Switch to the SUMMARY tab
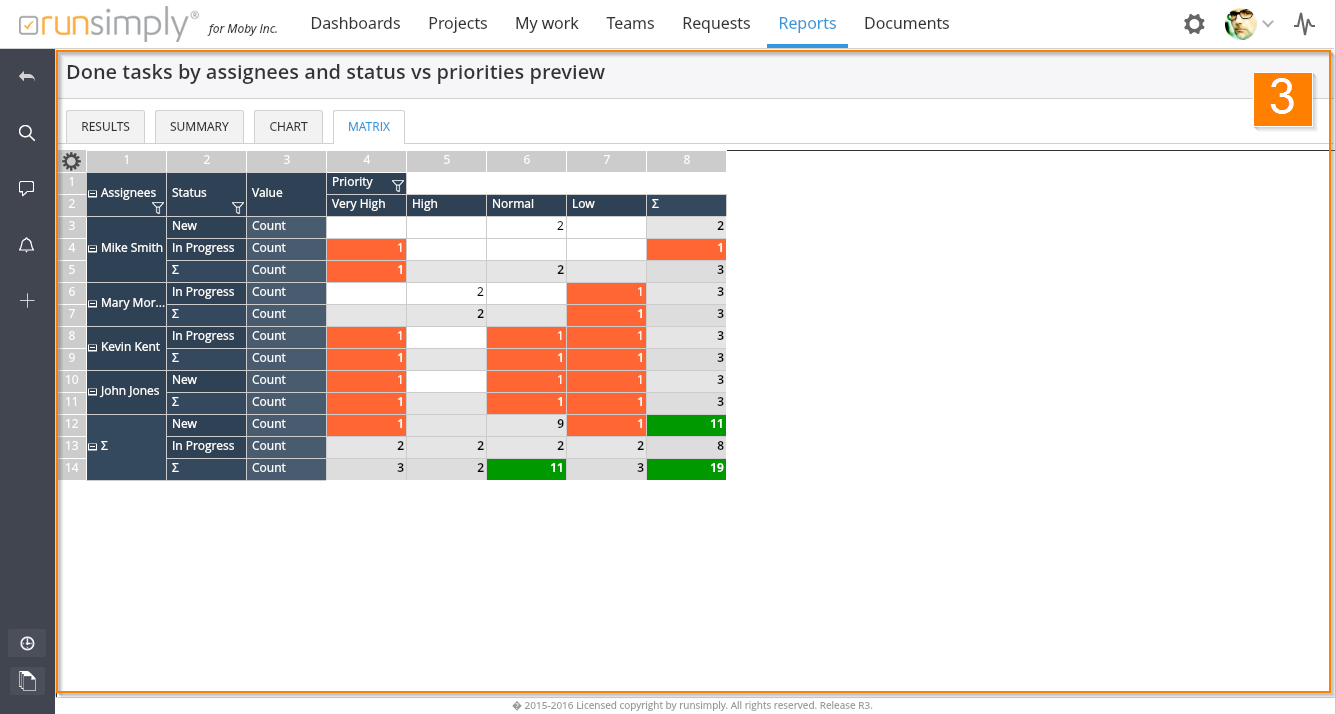 point(199,127)
